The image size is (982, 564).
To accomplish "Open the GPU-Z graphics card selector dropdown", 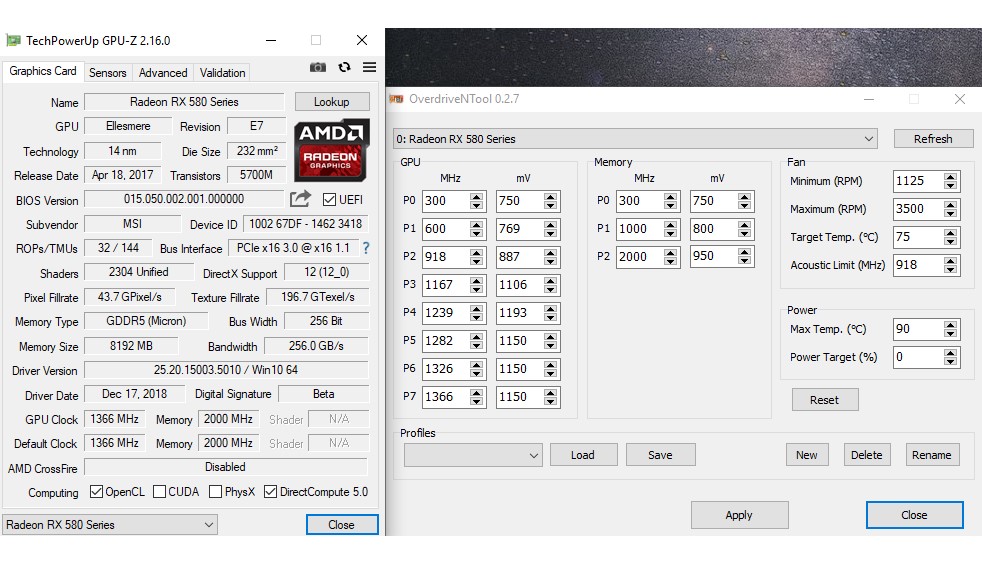I will click(x=110, y=525).
